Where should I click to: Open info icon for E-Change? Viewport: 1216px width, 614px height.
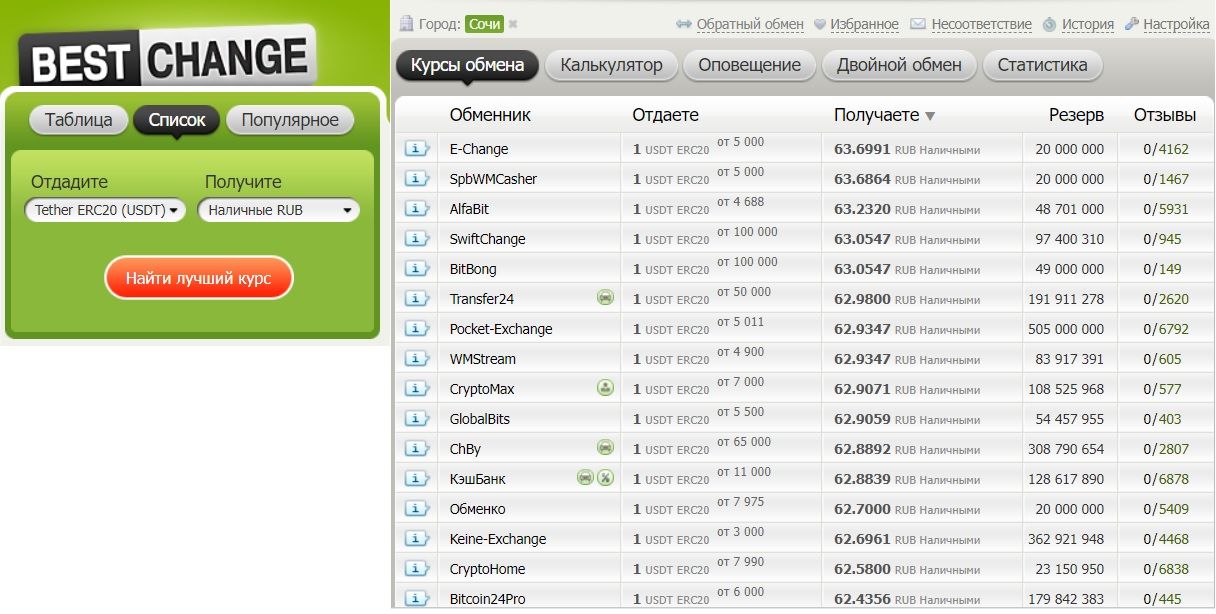(x=416, y=149)
